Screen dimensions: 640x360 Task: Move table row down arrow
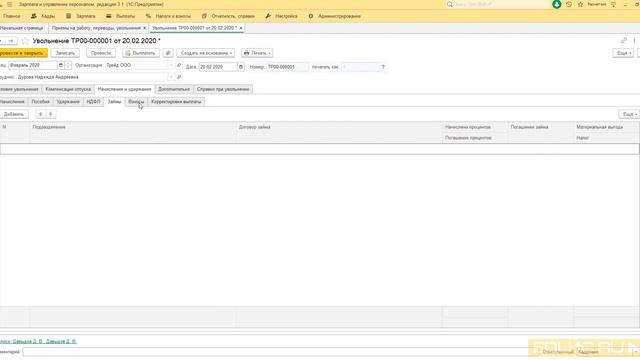click(x=51, y=114)
